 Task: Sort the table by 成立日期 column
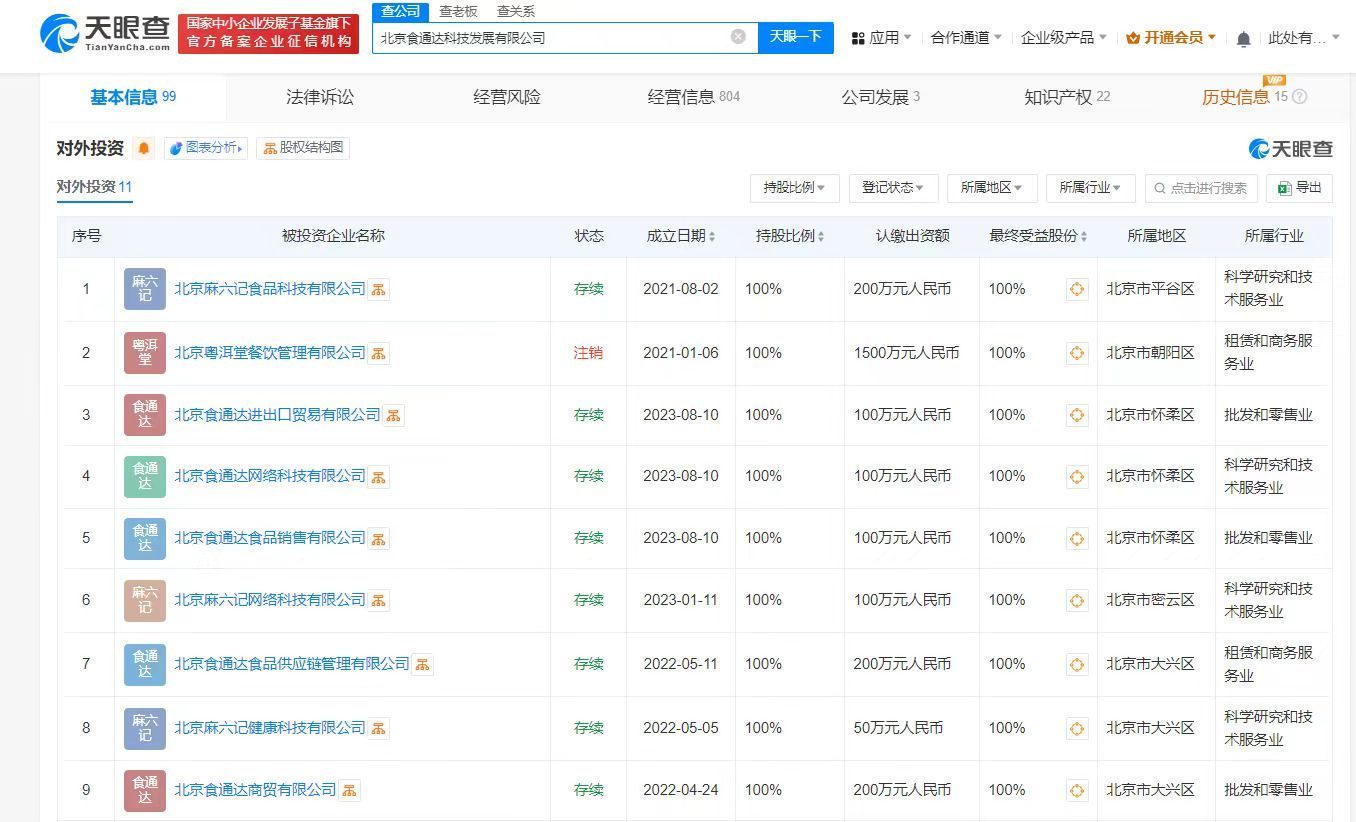[681, 236]
